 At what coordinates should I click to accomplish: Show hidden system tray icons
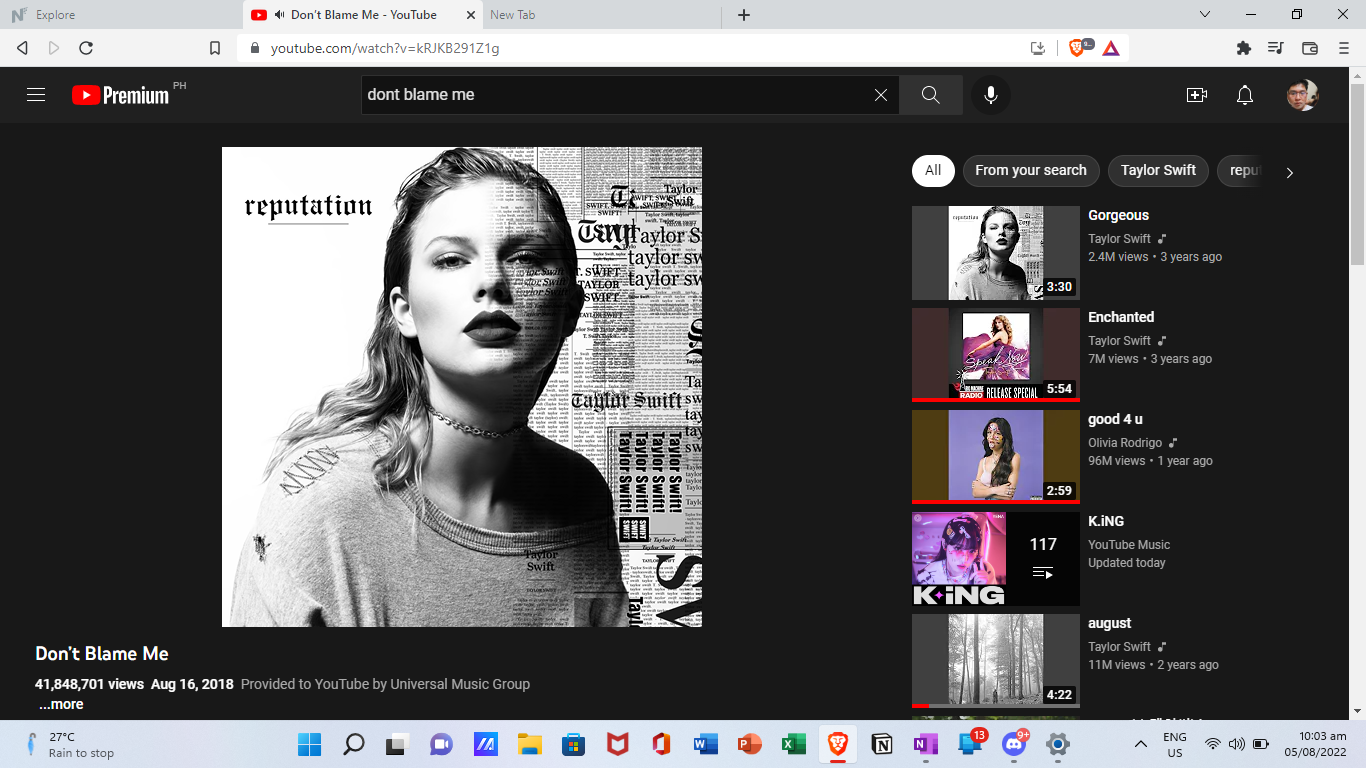(x=1140, y=744)
